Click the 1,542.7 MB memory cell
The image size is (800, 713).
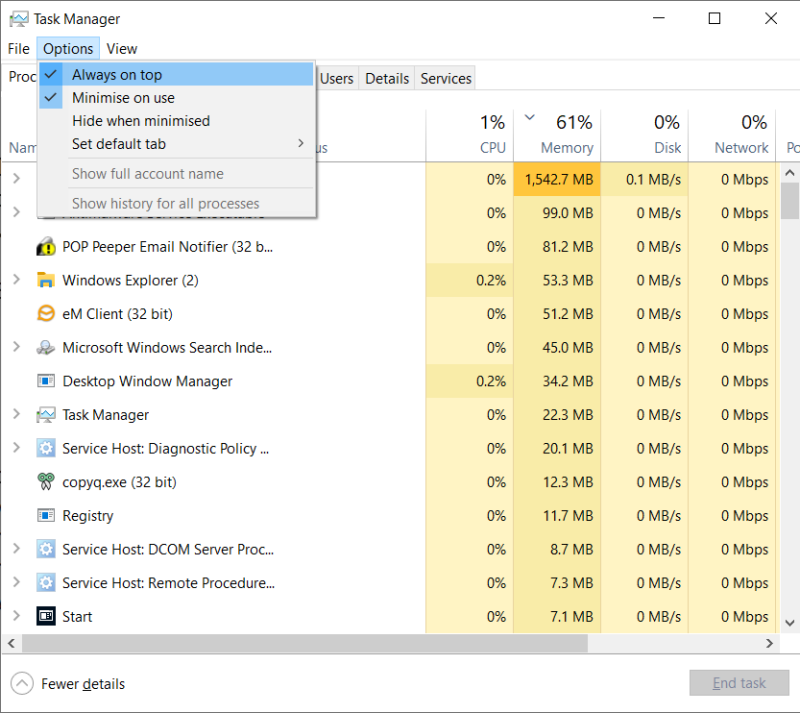tap(557, 179)
